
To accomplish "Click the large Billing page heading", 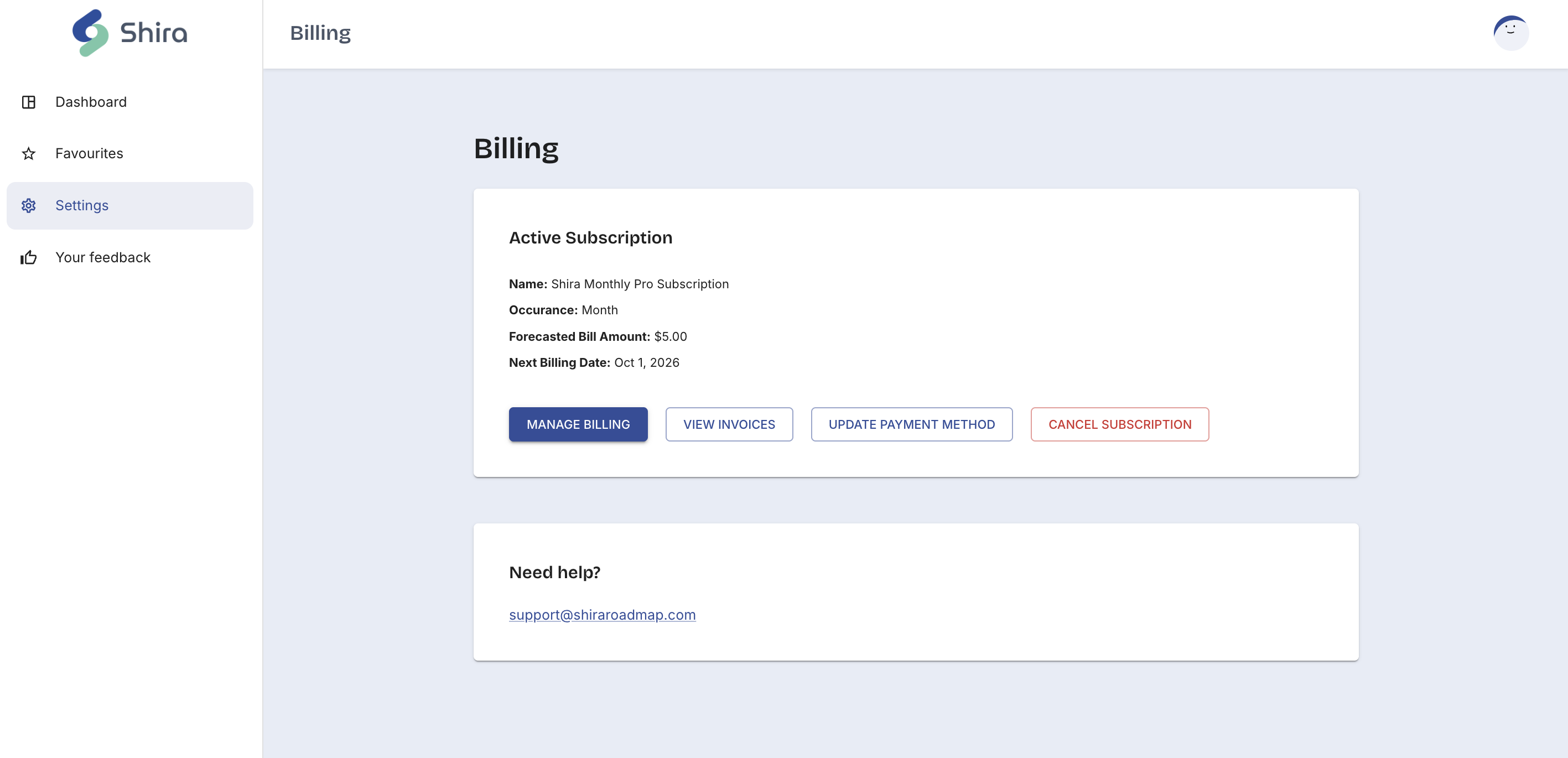I will coord(516,148).
